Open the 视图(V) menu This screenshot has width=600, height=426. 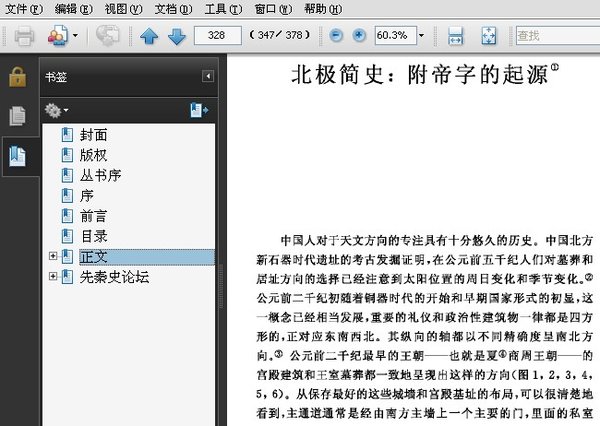pos(123,8)
